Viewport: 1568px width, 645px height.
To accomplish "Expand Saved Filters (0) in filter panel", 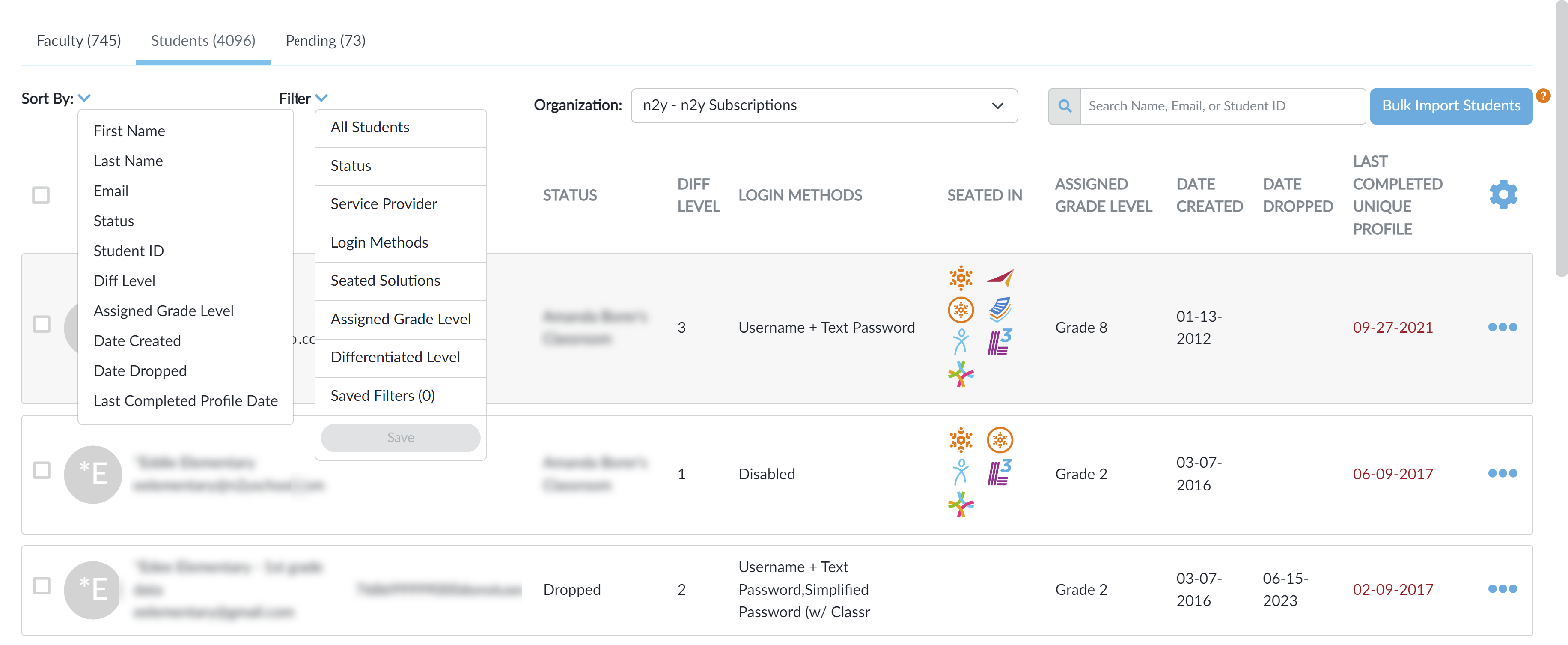I will [x=401, y=396].
